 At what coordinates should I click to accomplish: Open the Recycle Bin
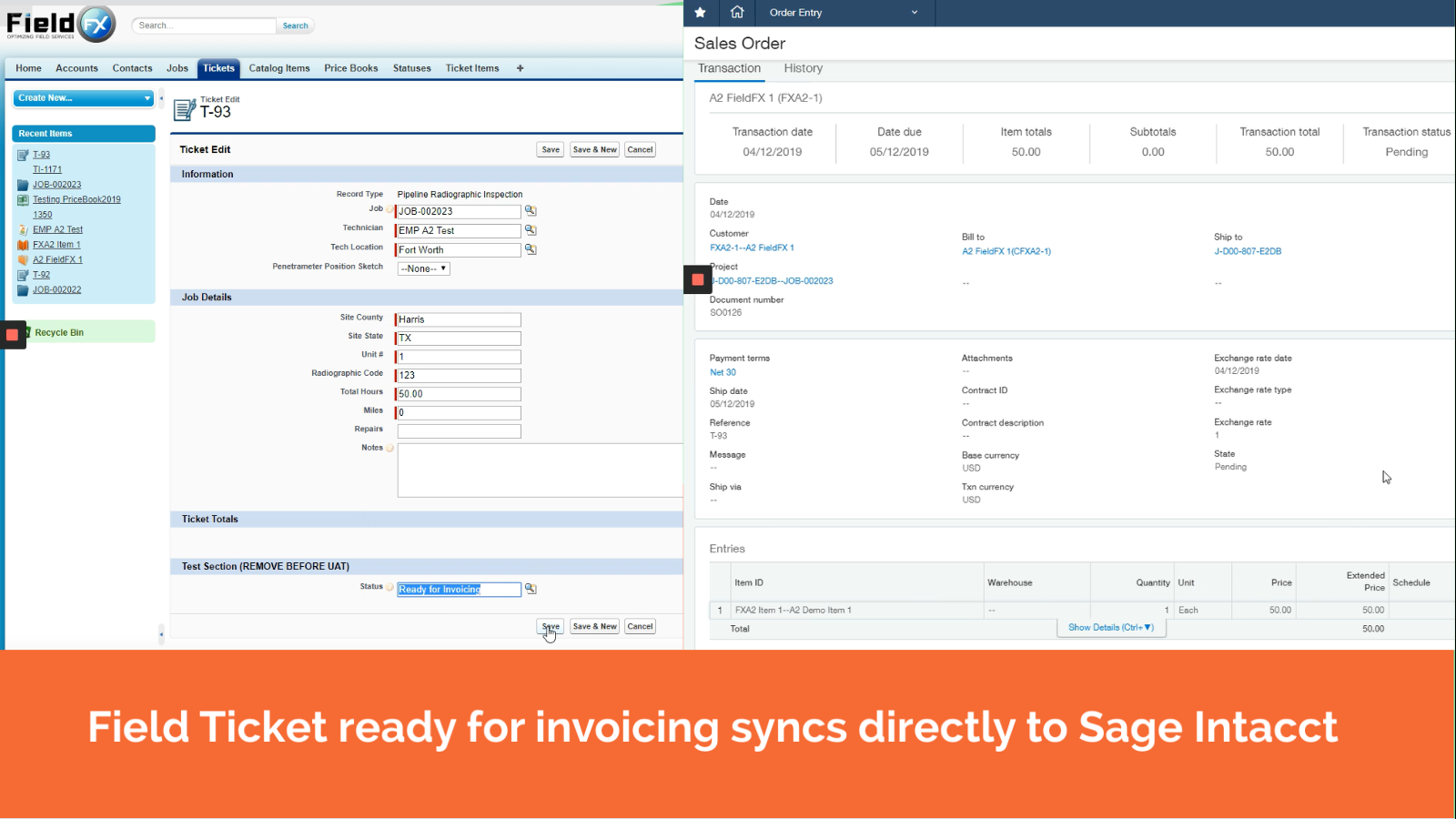click(x=59, y=333)
